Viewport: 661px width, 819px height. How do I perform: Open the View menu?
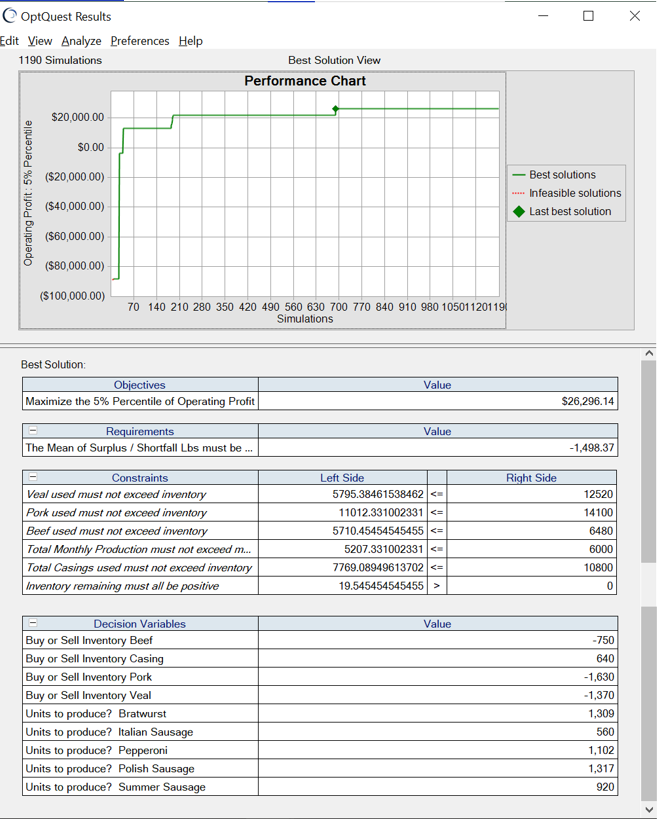pyautogui.click(x=40, y=41)
